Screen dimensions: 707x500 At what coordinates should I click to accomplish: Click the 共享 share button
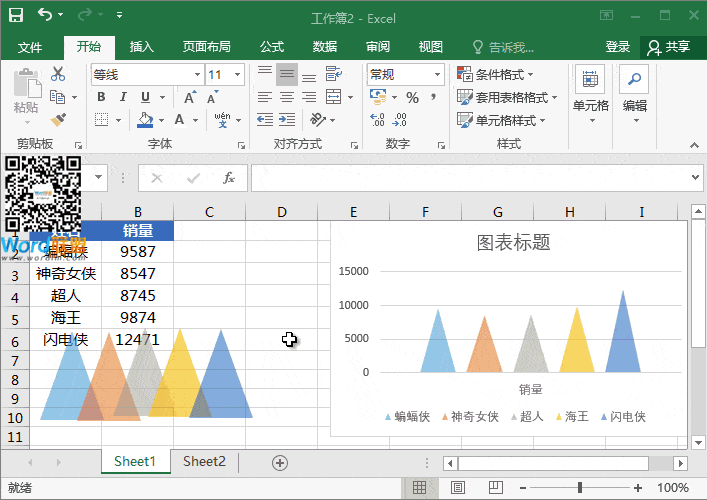coord(669,47)
